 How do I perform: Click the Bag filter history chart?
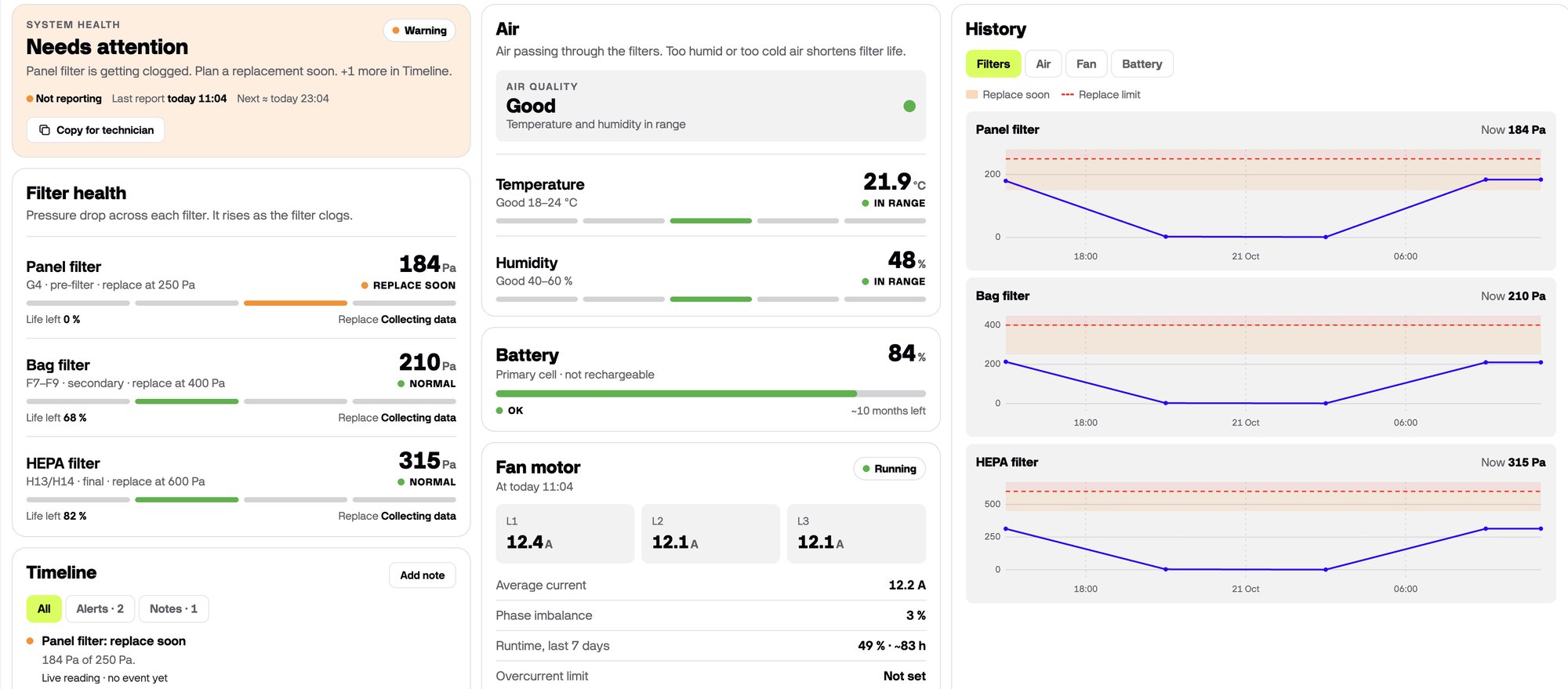(1261, 357)
